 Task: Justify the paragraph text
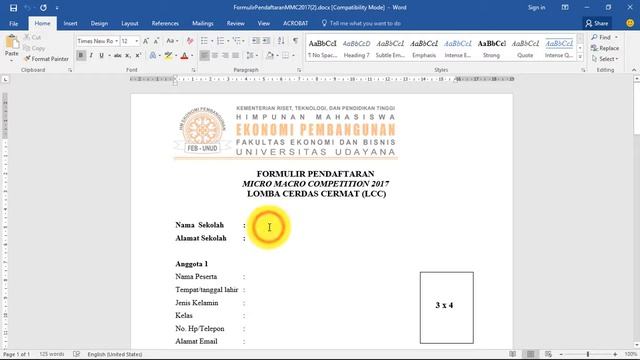236,55
